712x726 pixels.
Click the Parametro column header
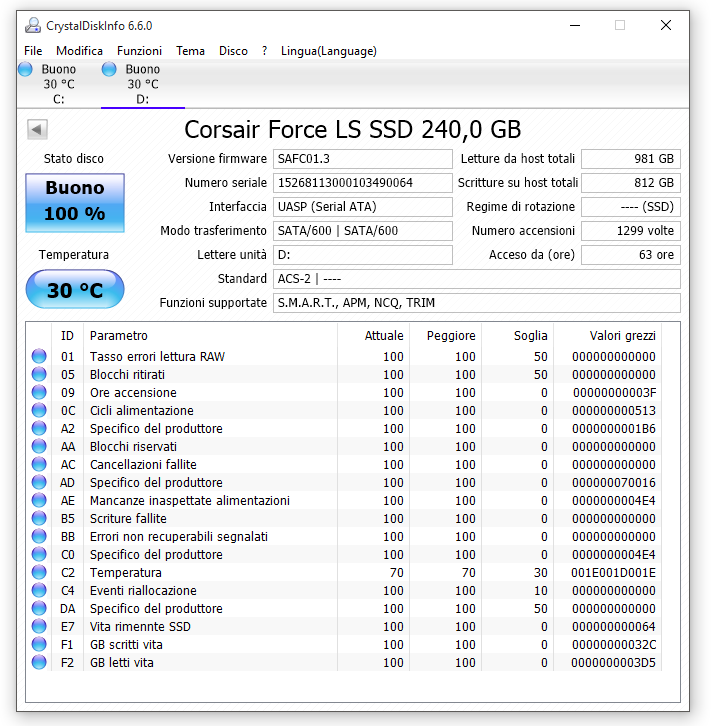tap(211, 336)
